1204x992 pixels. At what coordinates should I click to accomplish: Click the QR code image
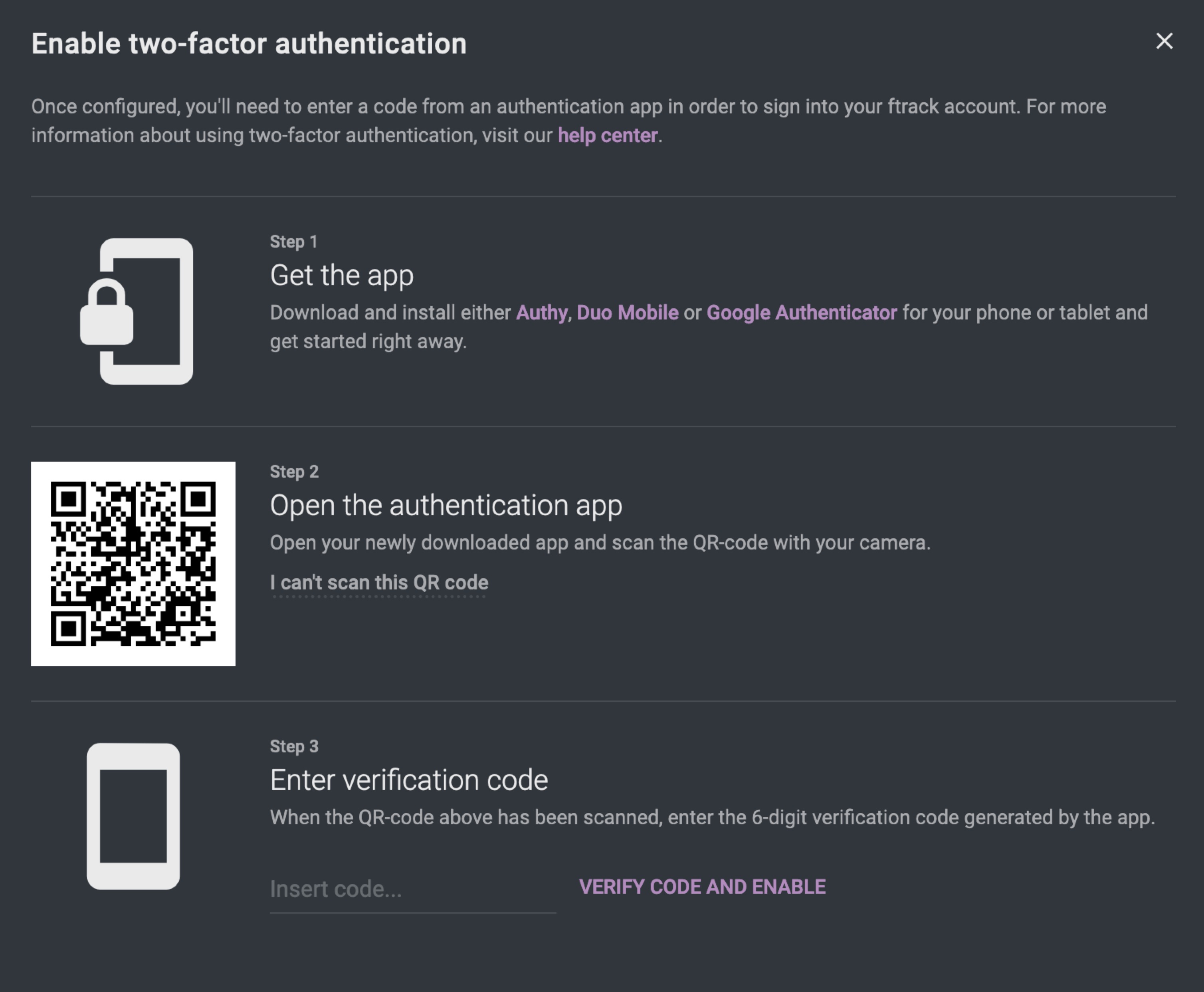133,563
